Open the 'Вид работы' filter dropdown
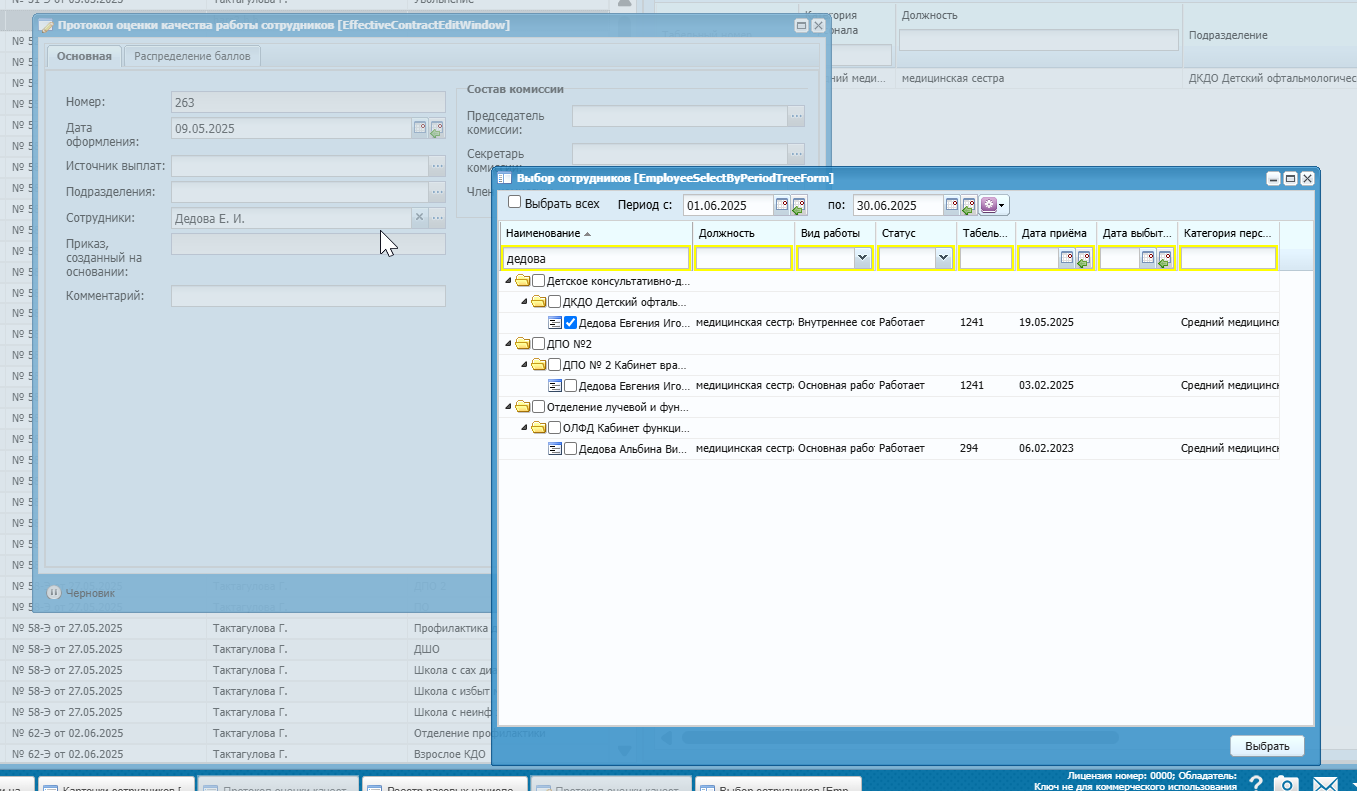 coord(862,258)
